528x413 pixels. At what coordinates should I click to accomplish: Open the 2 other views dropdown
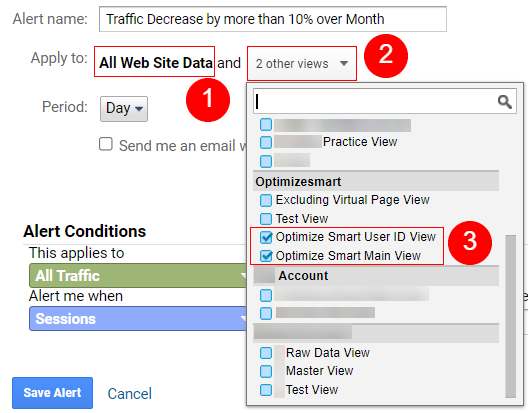[x=302, y=63]
